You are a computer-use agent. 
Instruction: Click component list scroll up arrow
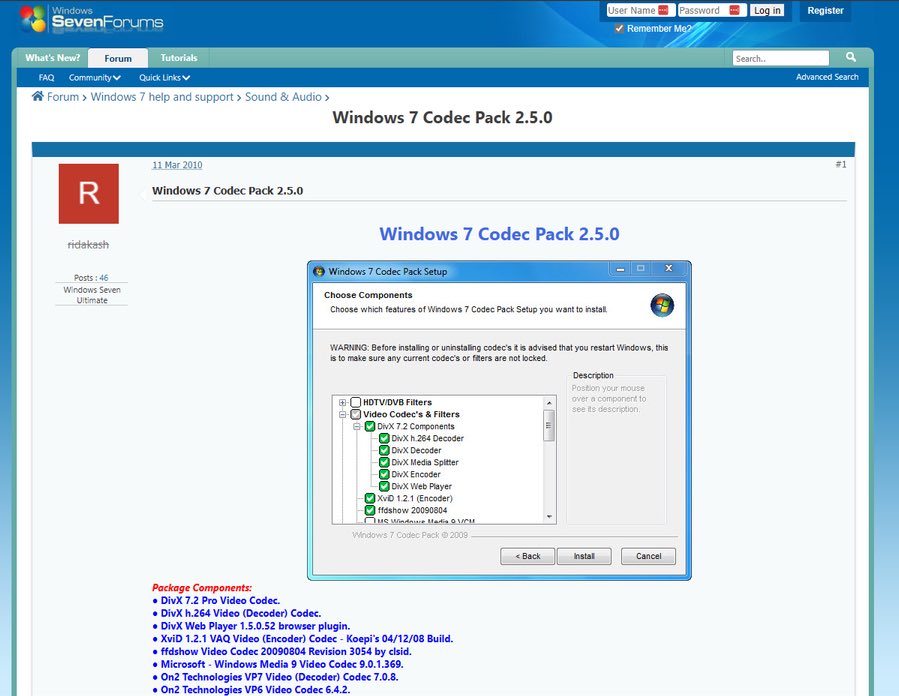tap(549, 402)
